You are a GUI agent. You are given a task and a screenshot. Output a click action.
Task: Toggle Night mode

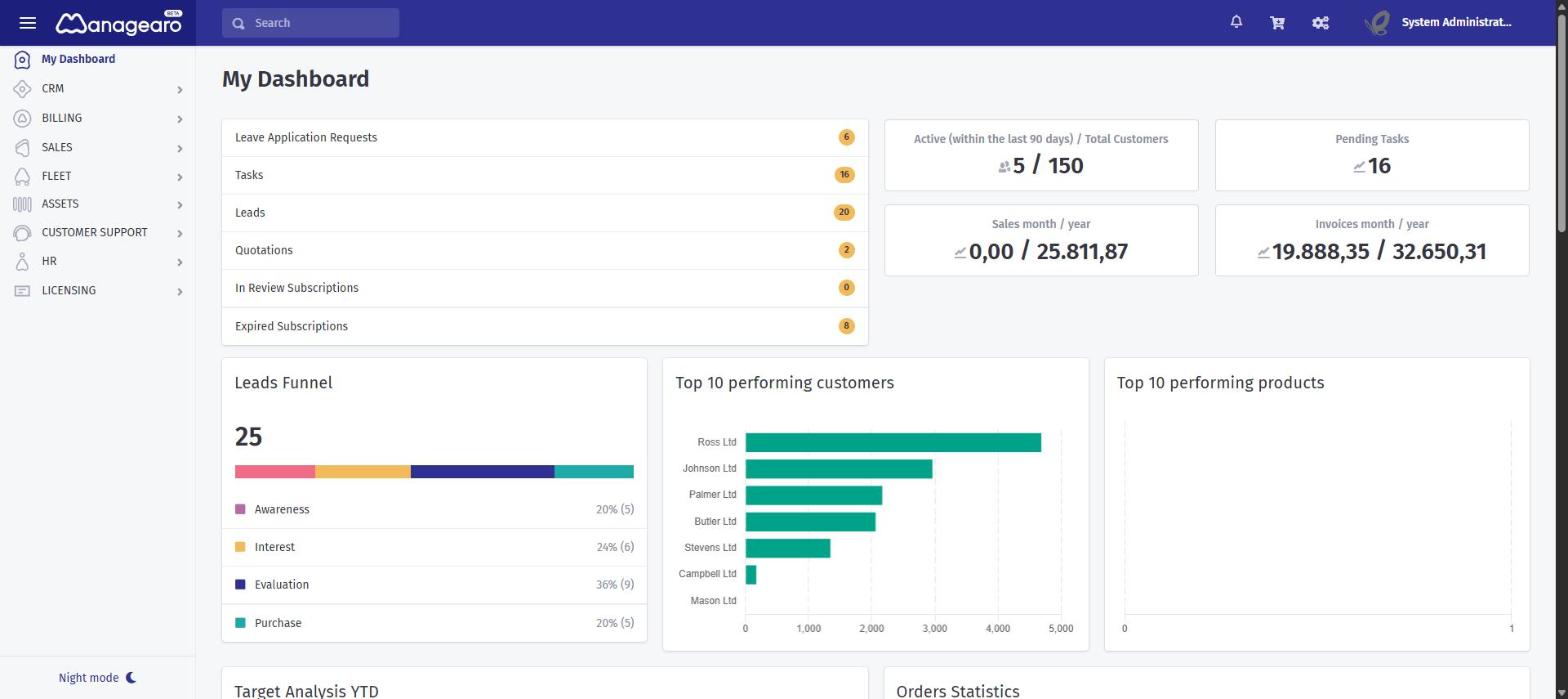97,678
